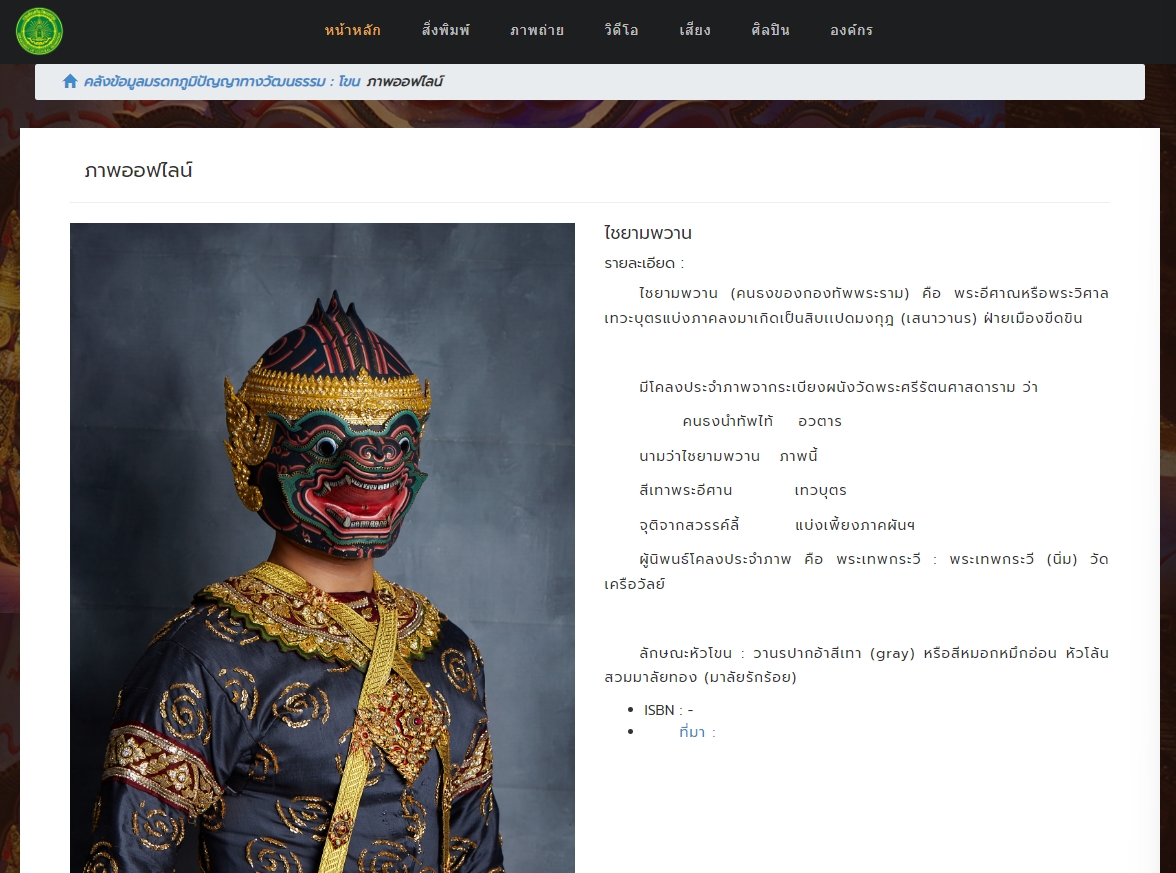The height and width of the screenshot is (873, 1176).
Task: Click the Khon mask photo of ไชยามพวาน
Action: coord(322,548)
